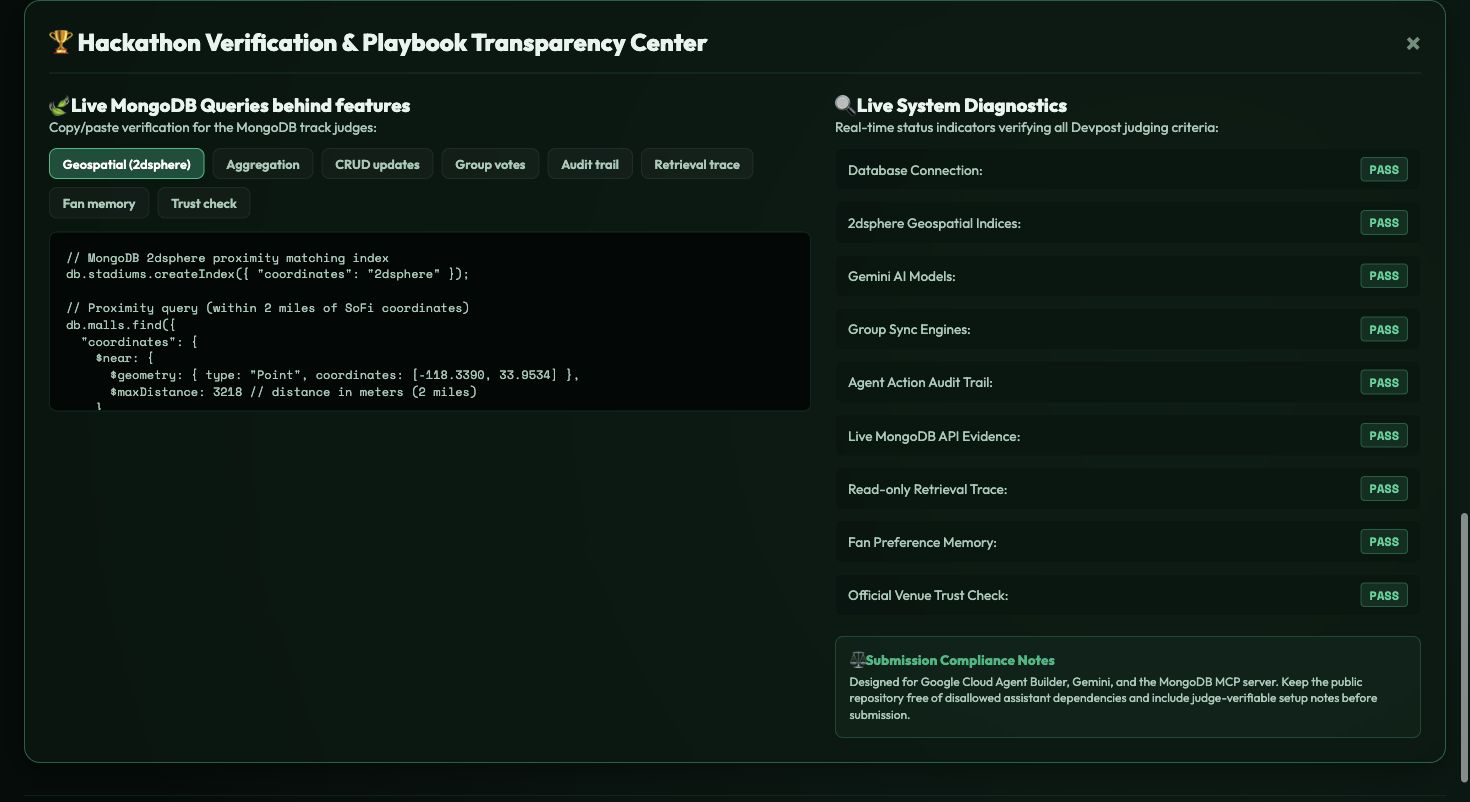The height and width of the screenshot is (802, 1470).
Task: Click the PASS badge for Read-only Retrieval Trace
Action: pos(1384,489)
